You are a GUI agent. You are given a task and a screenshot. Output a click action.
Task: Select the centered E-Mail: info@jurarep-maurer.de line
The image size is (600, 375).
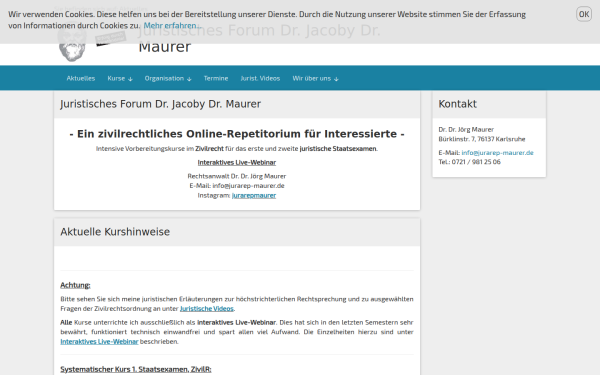(237, 186)
